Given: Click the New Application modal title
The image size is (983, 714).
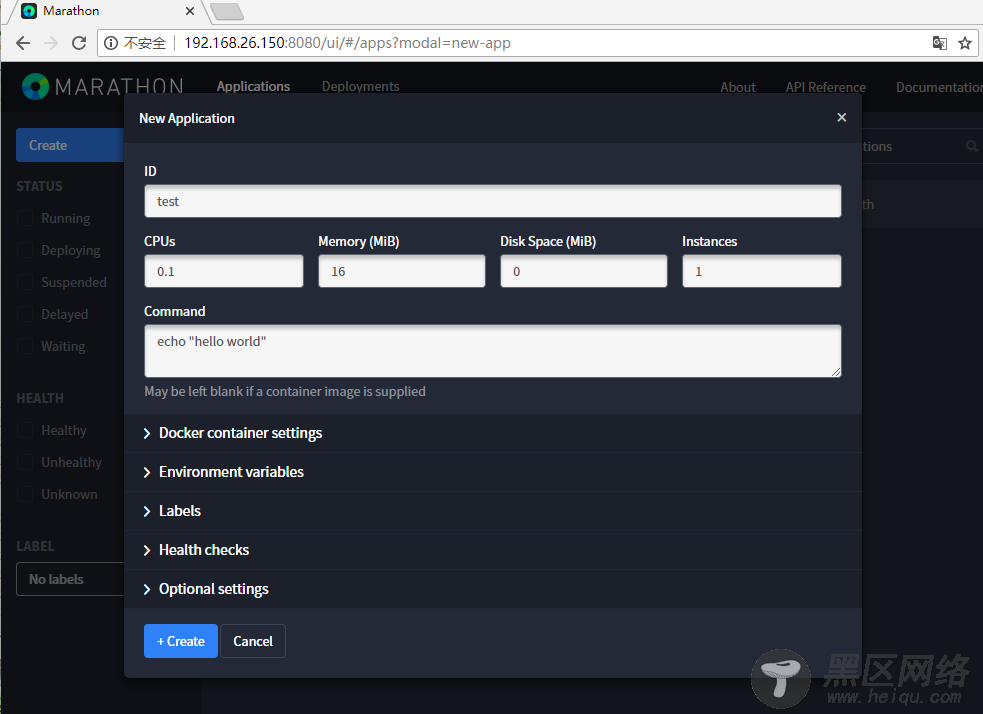Looking at the screenshot, I should click(187, 118).
